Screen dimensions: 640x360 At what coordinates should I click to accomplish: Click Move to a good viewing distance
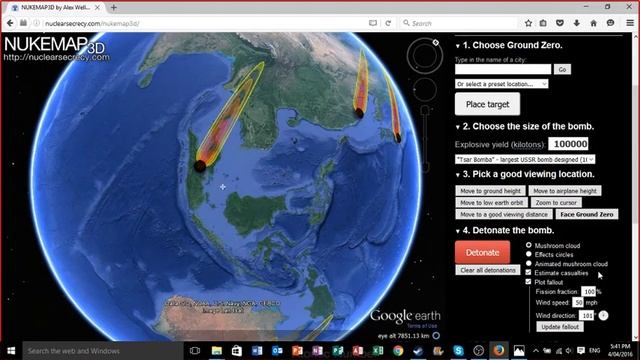click(x=504, y=214)
